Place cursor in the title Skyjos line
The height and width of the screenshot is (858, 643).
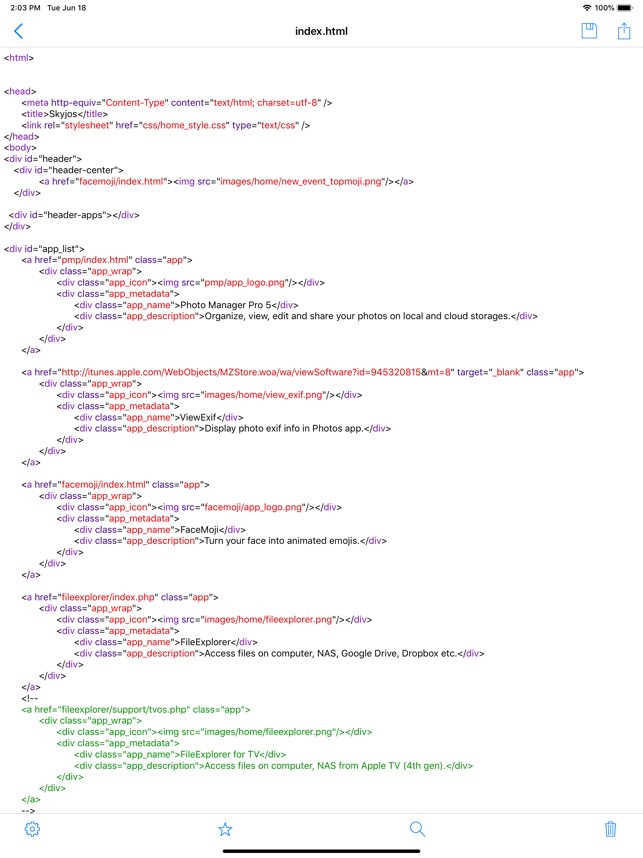pyautogui.click(x=65, y=114)
